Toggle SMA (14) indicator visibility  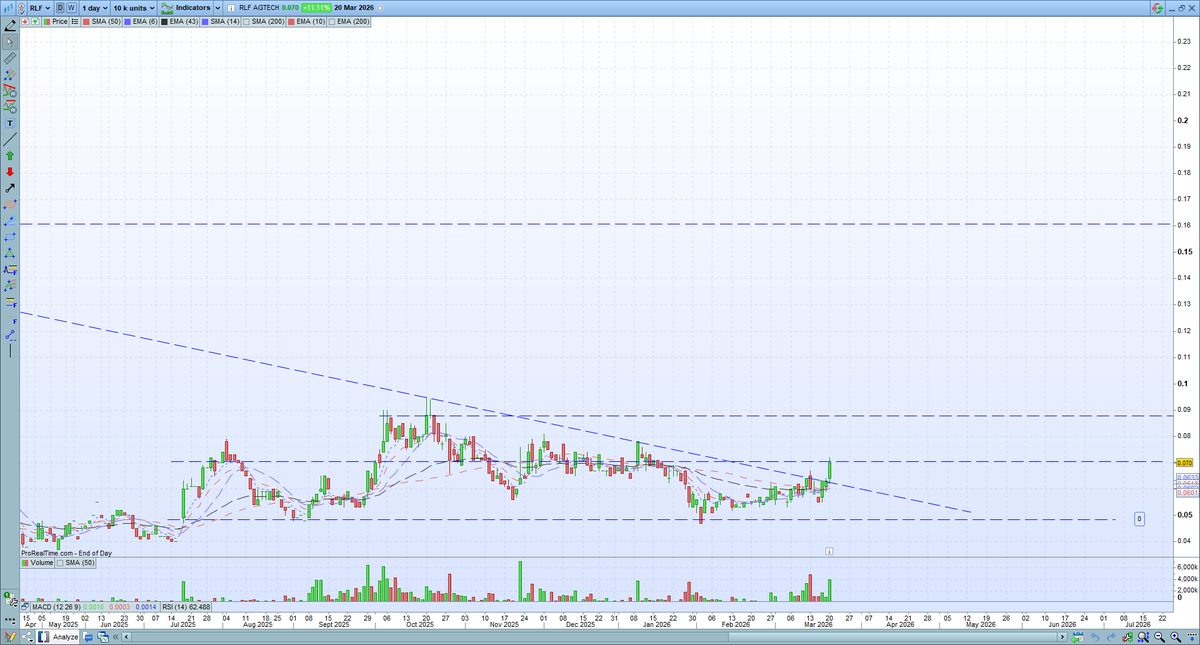pos(219,22)
